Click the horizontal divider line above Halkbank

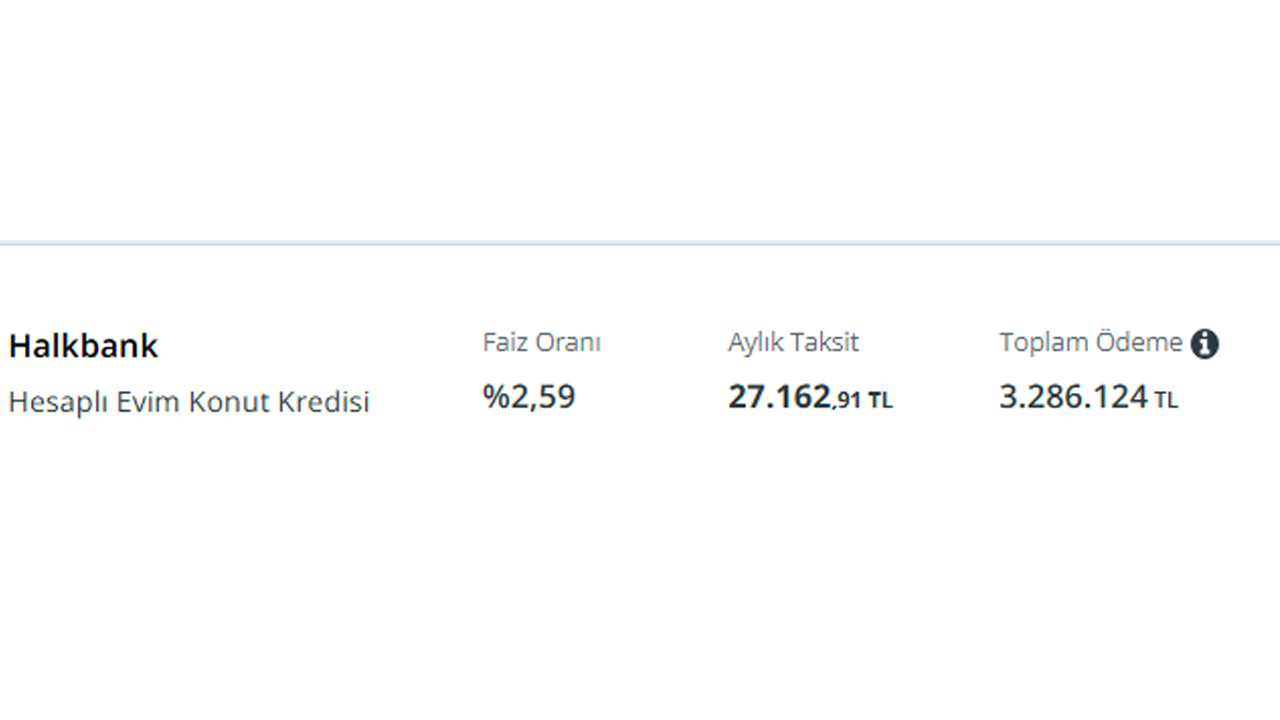click(x=640, y=243)
